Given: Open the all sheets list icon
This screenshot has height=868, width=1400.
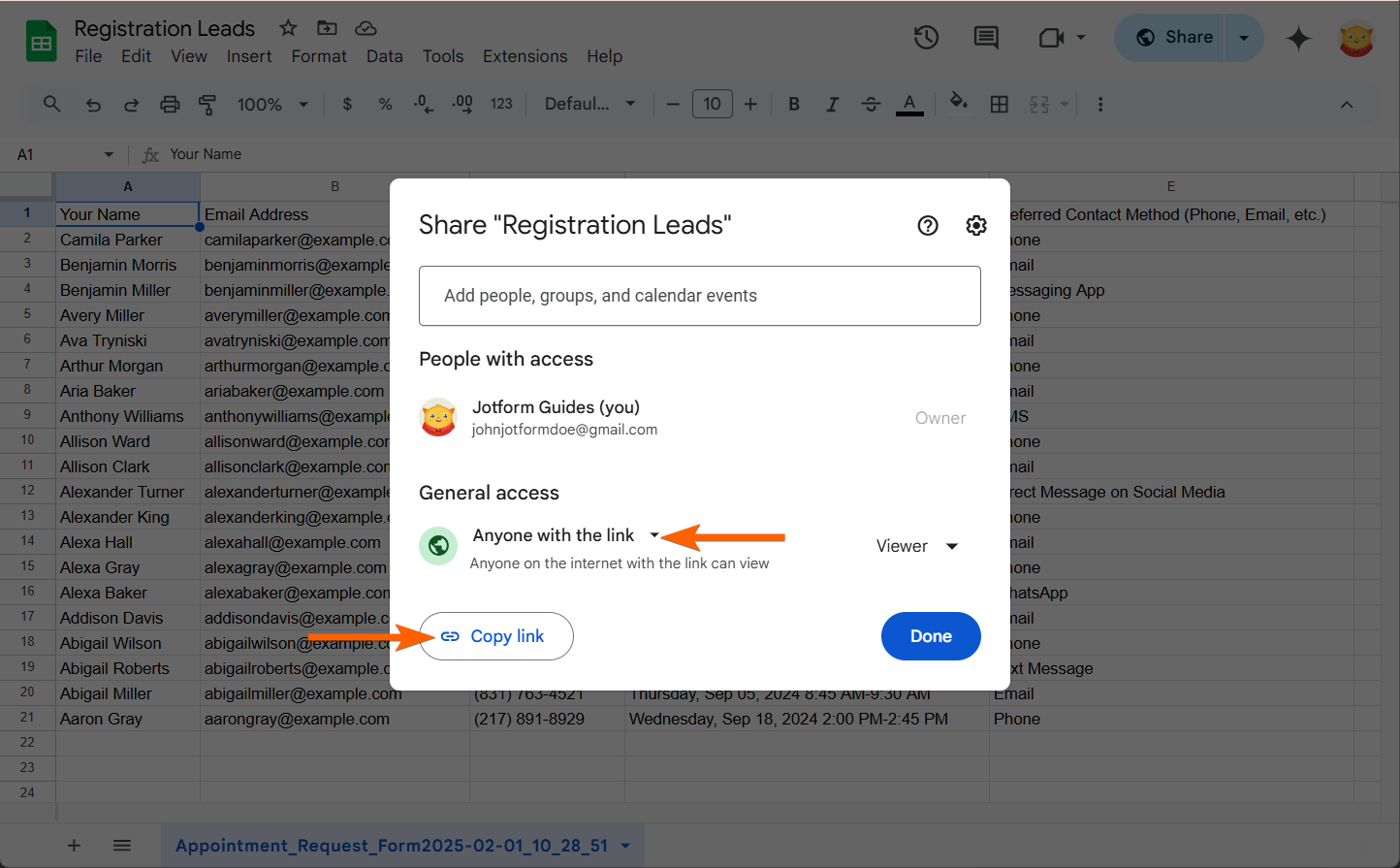Looking at the screenshot, I should coord(122,846).
